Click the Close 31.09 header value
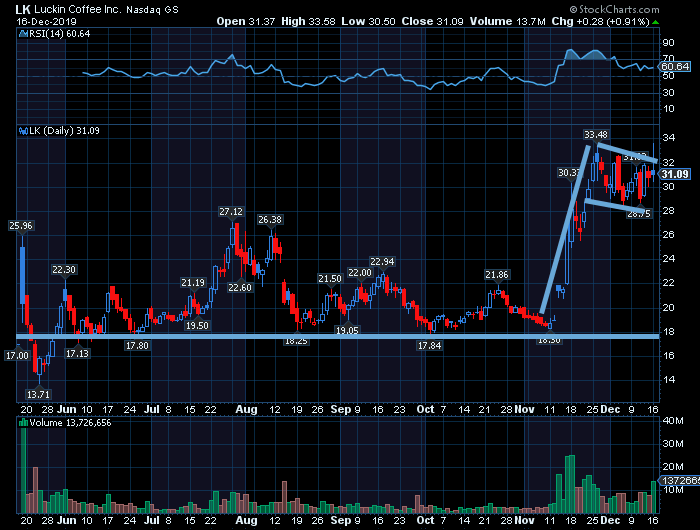700x530 pixels. point(433,21)
